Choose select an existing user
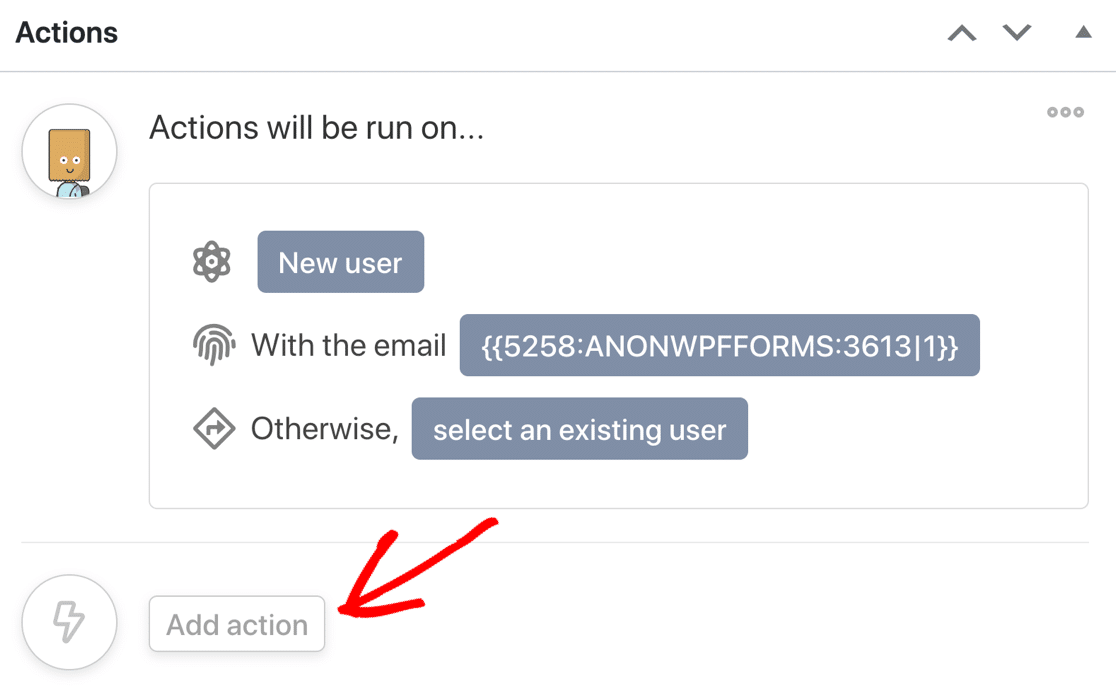 coord(579,429)
